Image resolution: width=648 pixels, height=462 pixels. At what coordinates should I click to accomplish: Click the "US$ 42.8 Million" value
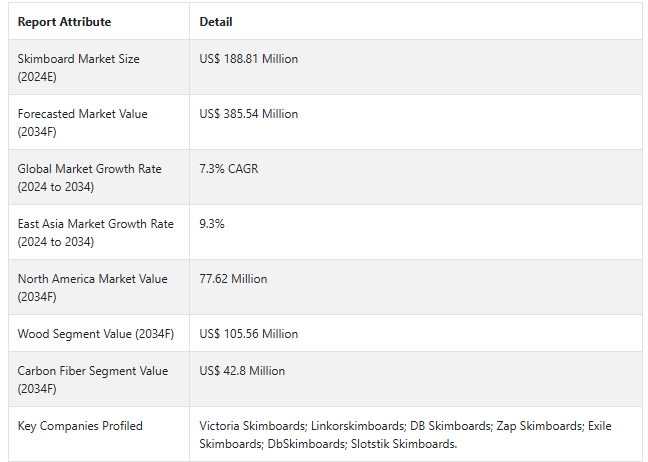click(242, 371)
